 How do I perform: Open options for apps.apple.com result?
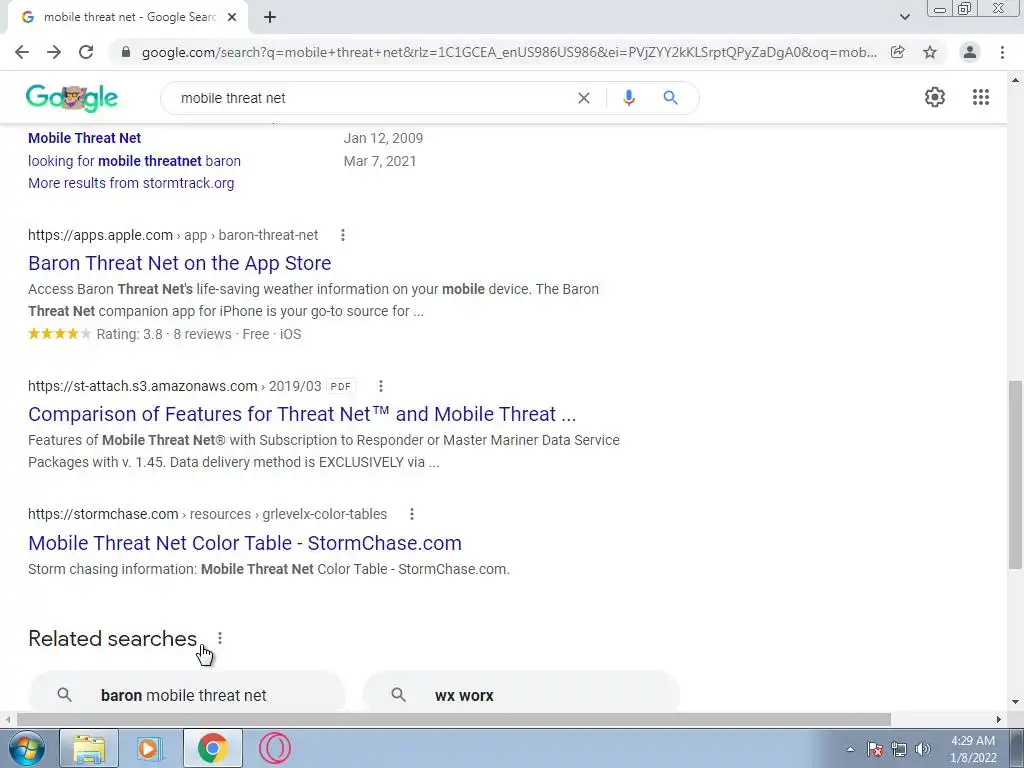point(343,235)
